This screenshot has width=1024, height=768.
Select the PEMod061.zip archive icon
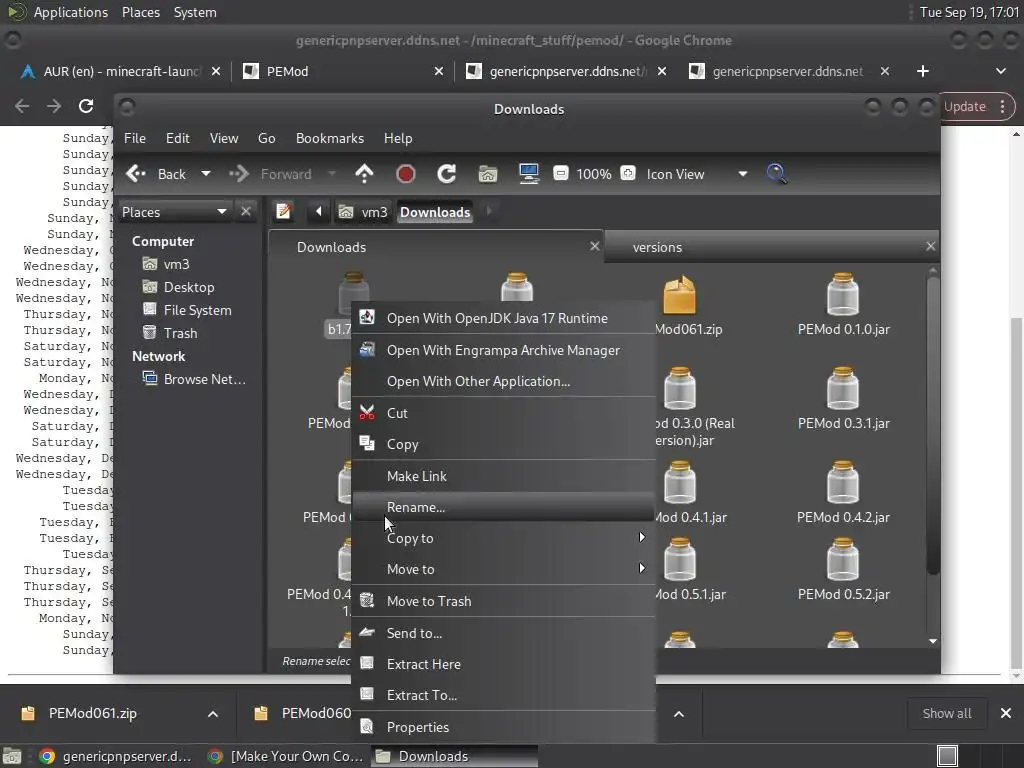click(x=679, y=295)
